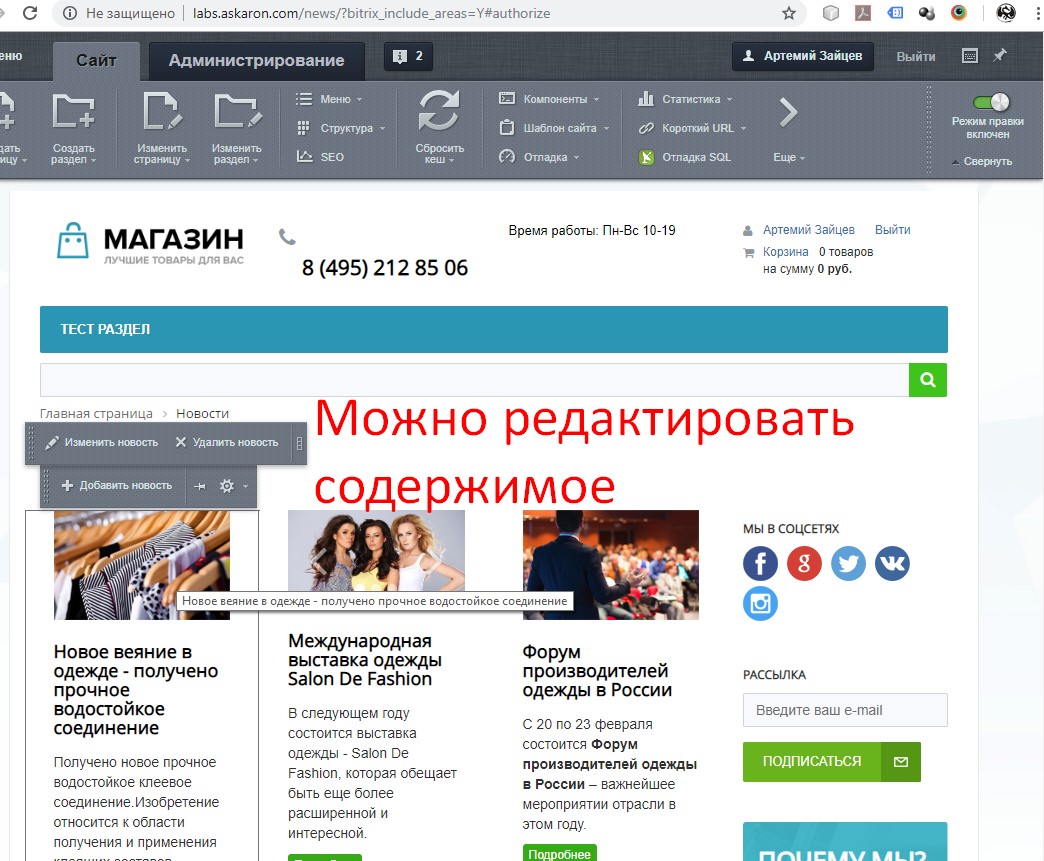Expand the Компоненты dropdown

(x=554, y=99)
